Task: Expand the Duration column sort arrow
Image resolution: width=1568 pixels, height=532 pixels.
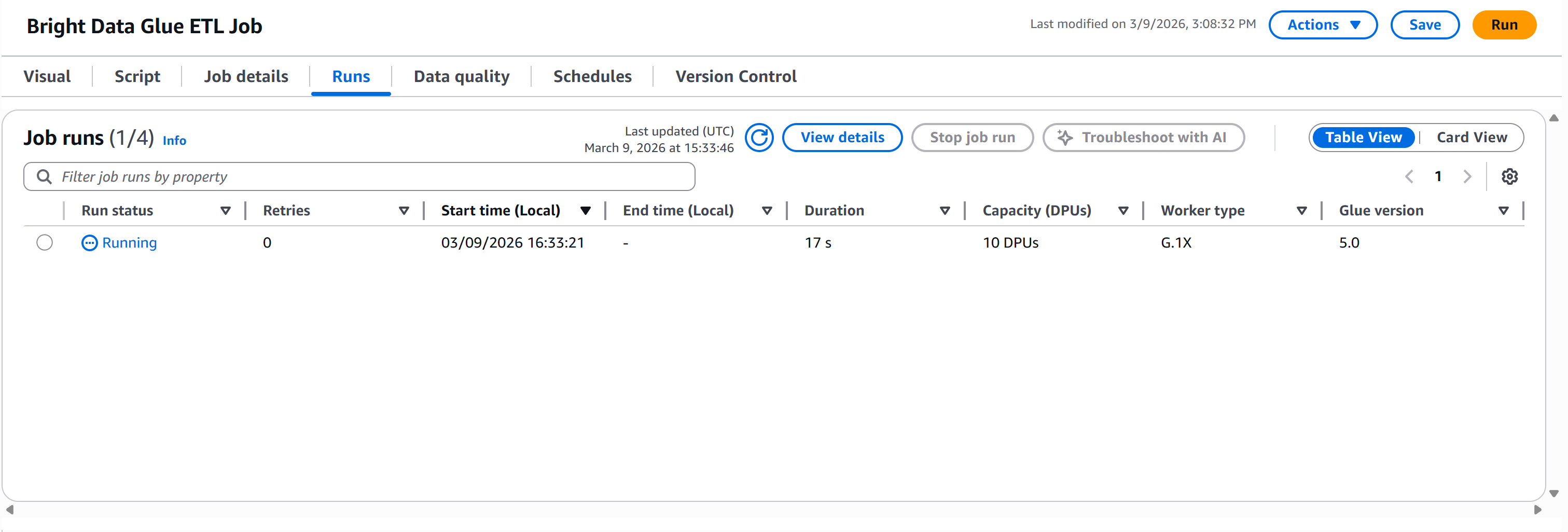Action: pyautogui.click(x=945, y=211)
